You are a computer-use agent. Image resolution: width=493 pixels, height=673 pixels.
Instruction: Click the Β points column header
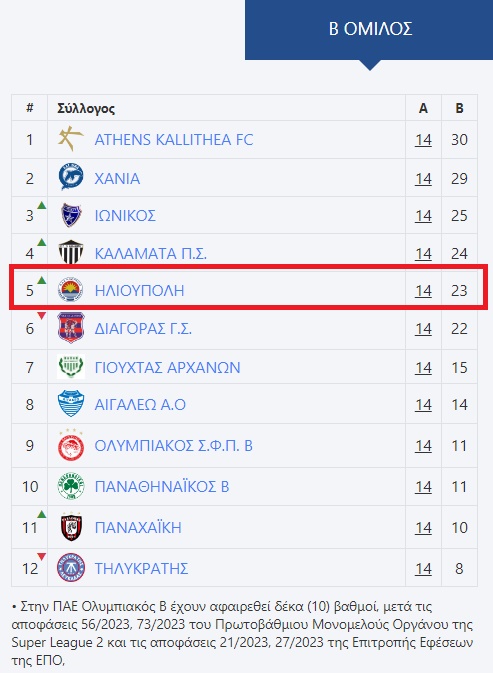[x=459, y=108]
